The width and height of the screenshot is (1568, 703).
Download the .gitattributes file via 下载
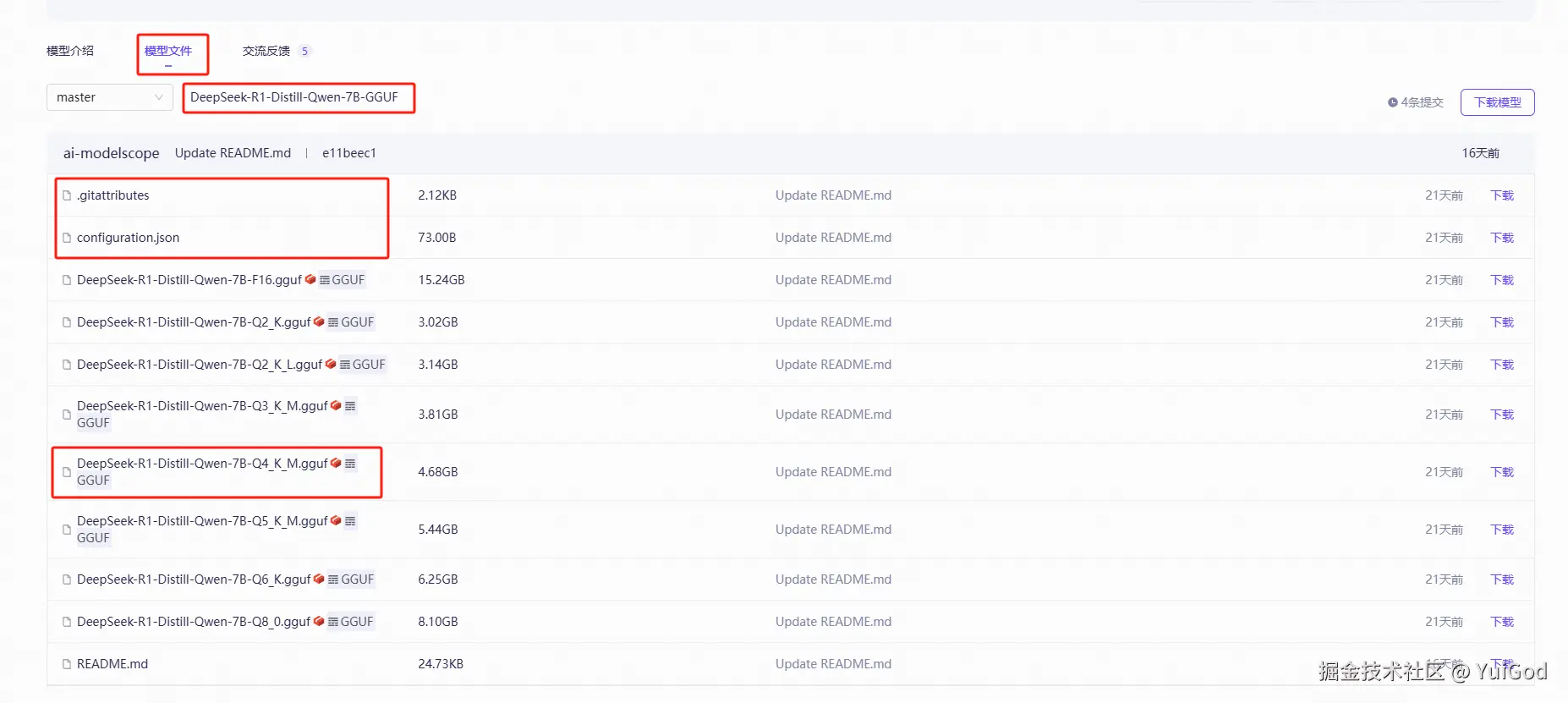1502,195
